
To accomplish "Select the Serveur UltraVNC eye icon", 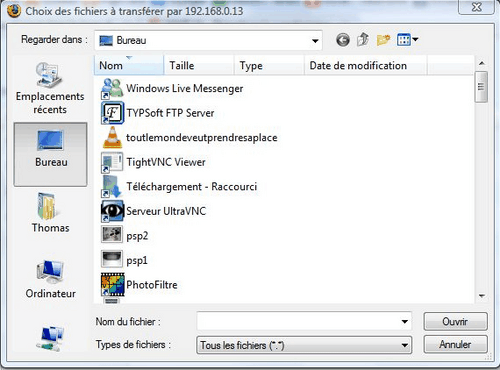I will pyautogui.click(x=112, y=211).
